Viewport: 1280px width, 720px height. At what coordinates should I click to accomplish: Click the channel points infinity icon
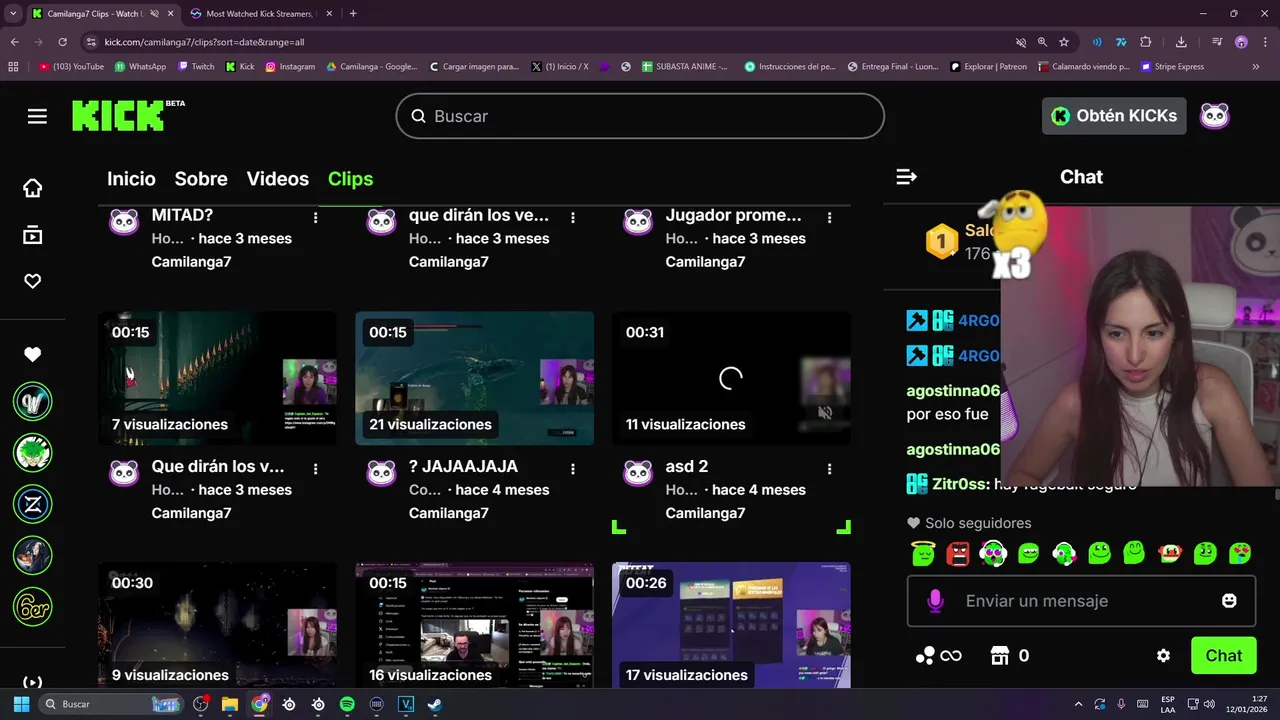click(x=939, y=656)
